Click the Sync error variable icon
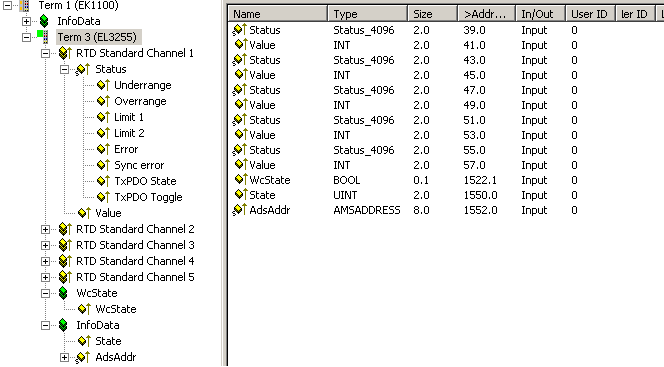This screenshot has height=367, width=664. (x=103, y=165)
